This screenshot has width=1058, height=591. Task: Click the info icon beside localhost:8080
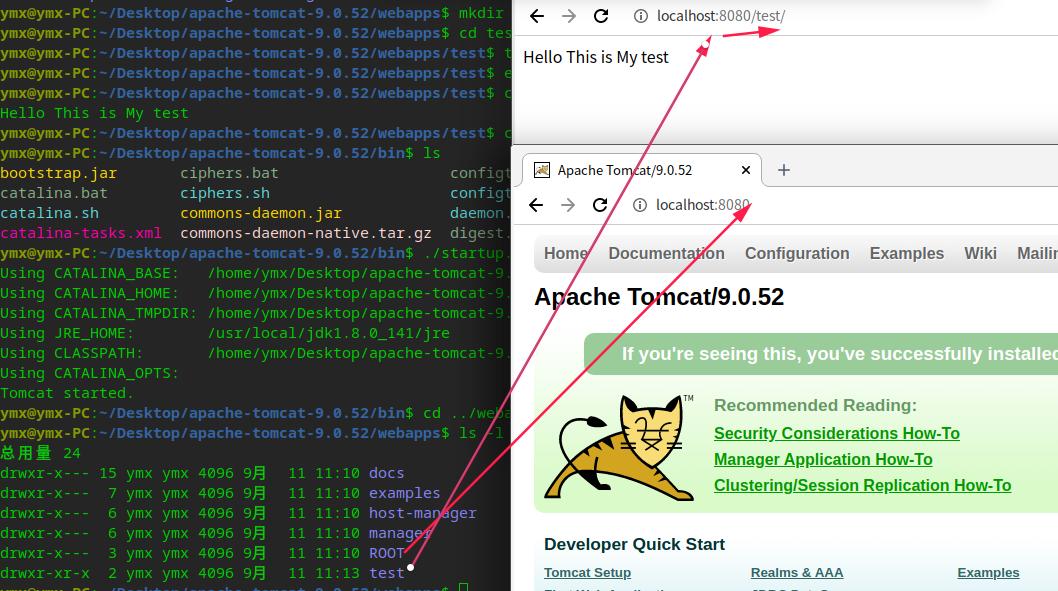pyautogui.click(x=638, y=205)
